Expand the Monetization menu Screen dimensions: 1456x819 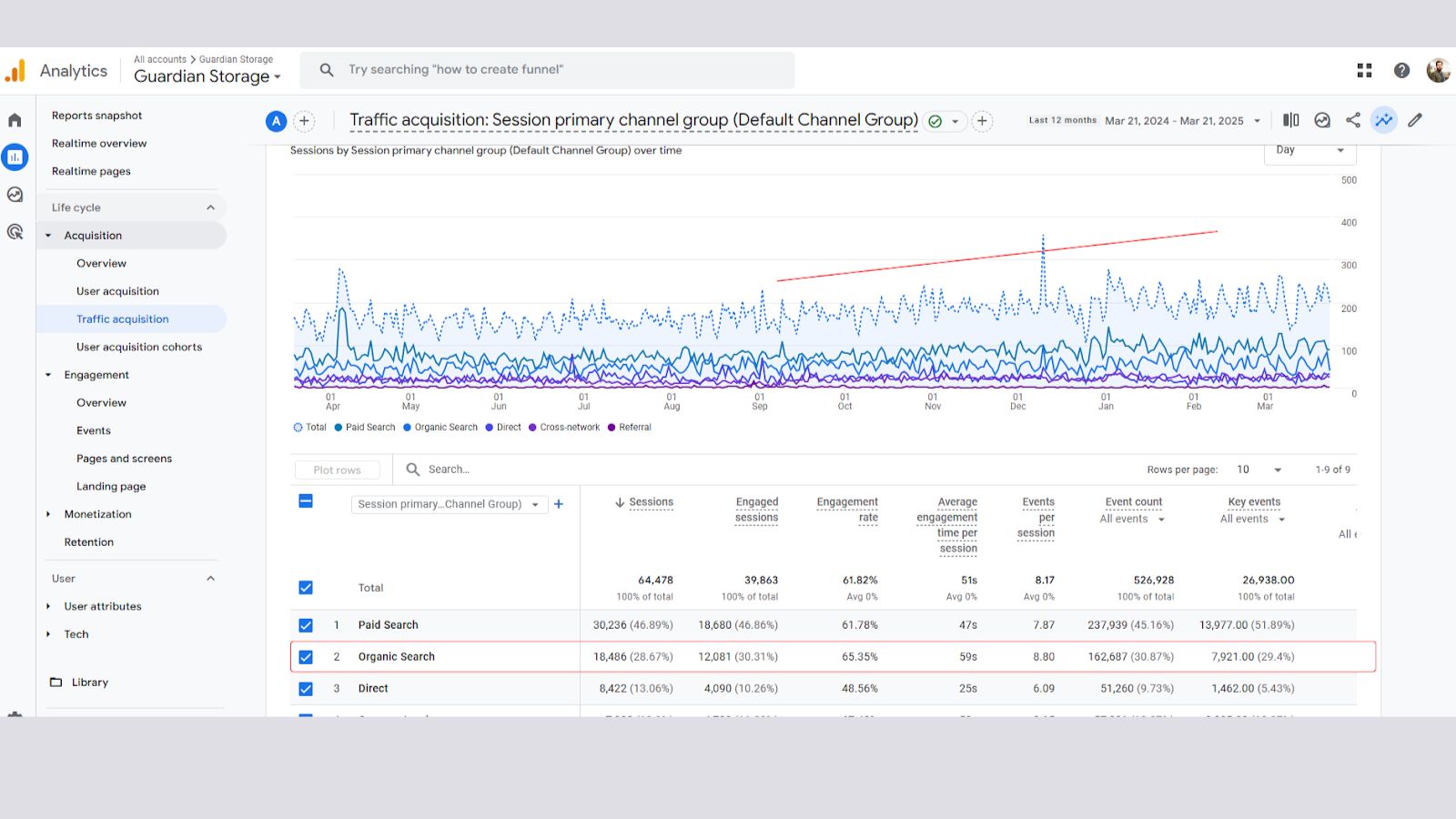[x=48, y=515]
